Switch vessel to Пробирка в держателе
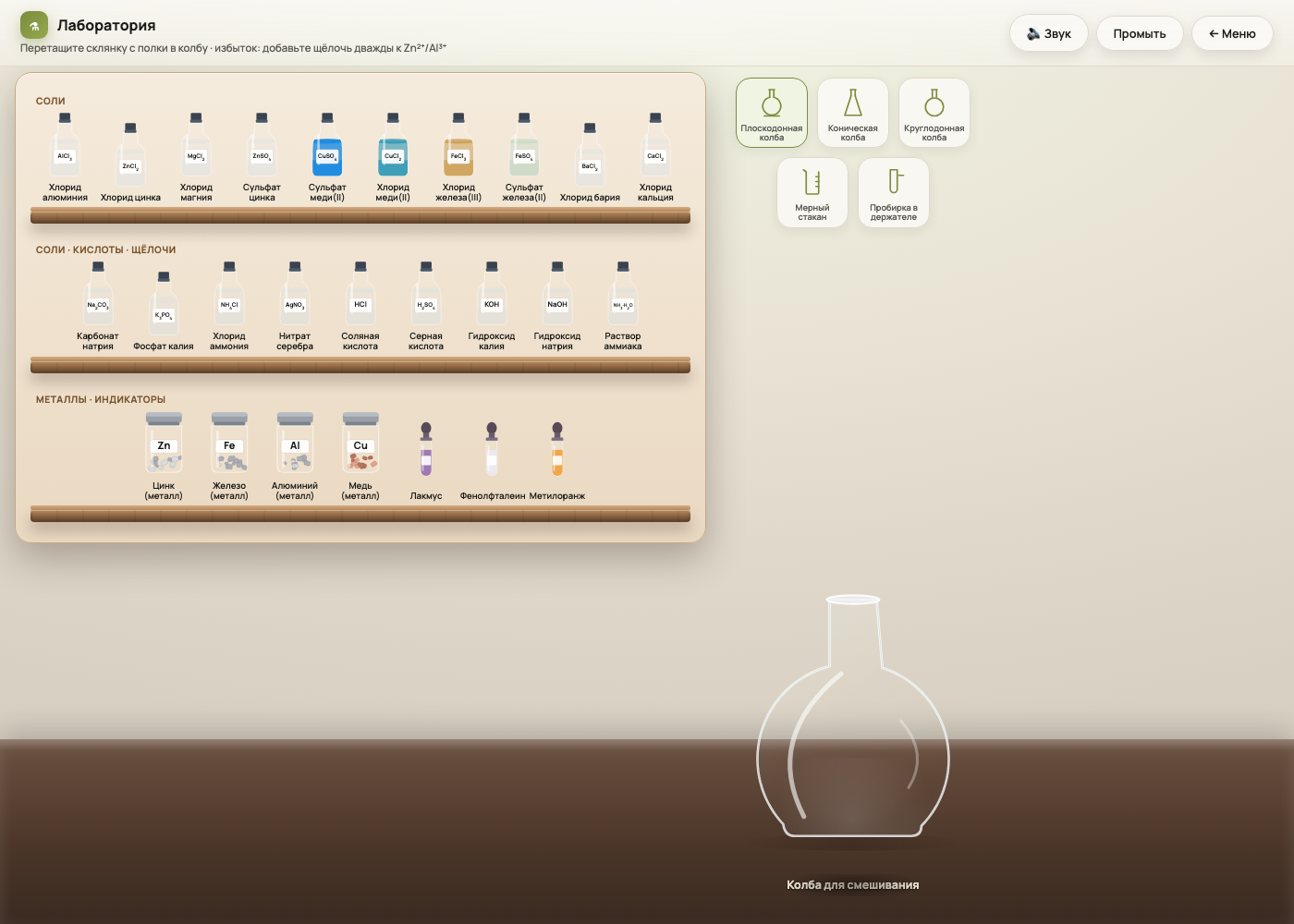1294x924 pixels. tap(894, 192)
